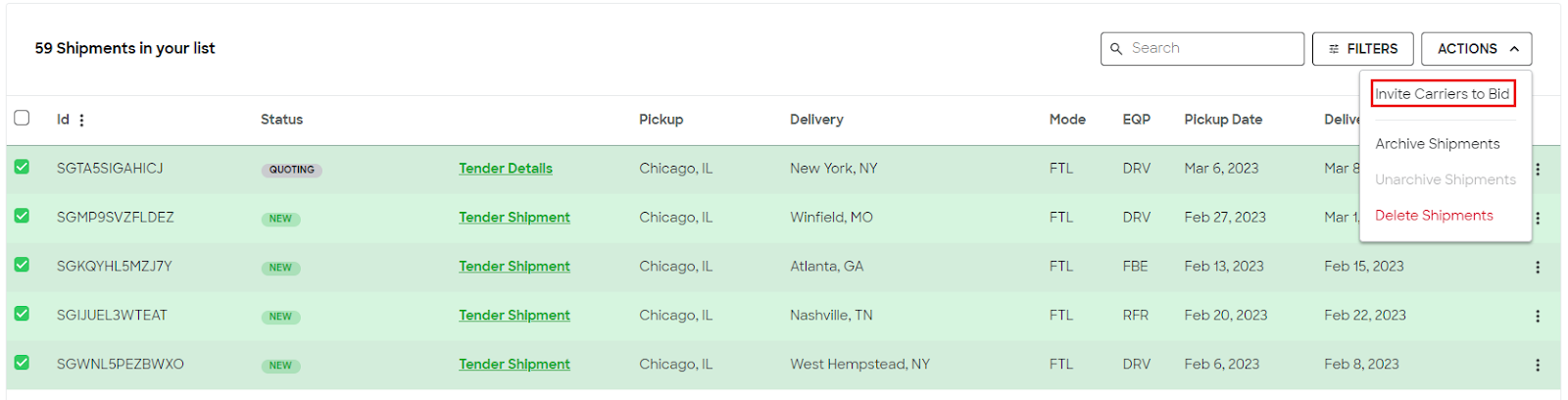Open the FILTERS panel
Image resolution: width=1568 pixels, height=400 pixels.
(x=1363, y=49)
